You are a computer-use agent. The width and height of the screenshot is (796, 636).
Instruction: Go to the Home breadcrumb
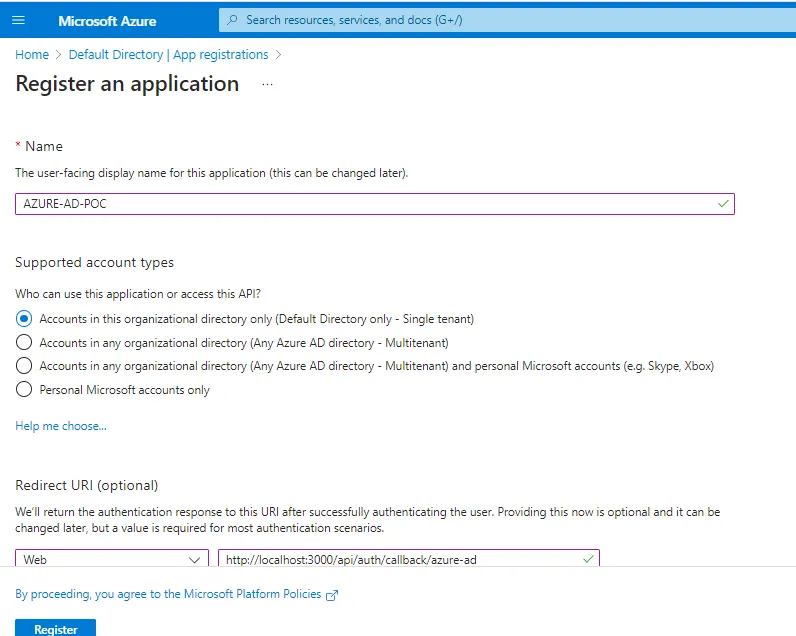(32, 54)
